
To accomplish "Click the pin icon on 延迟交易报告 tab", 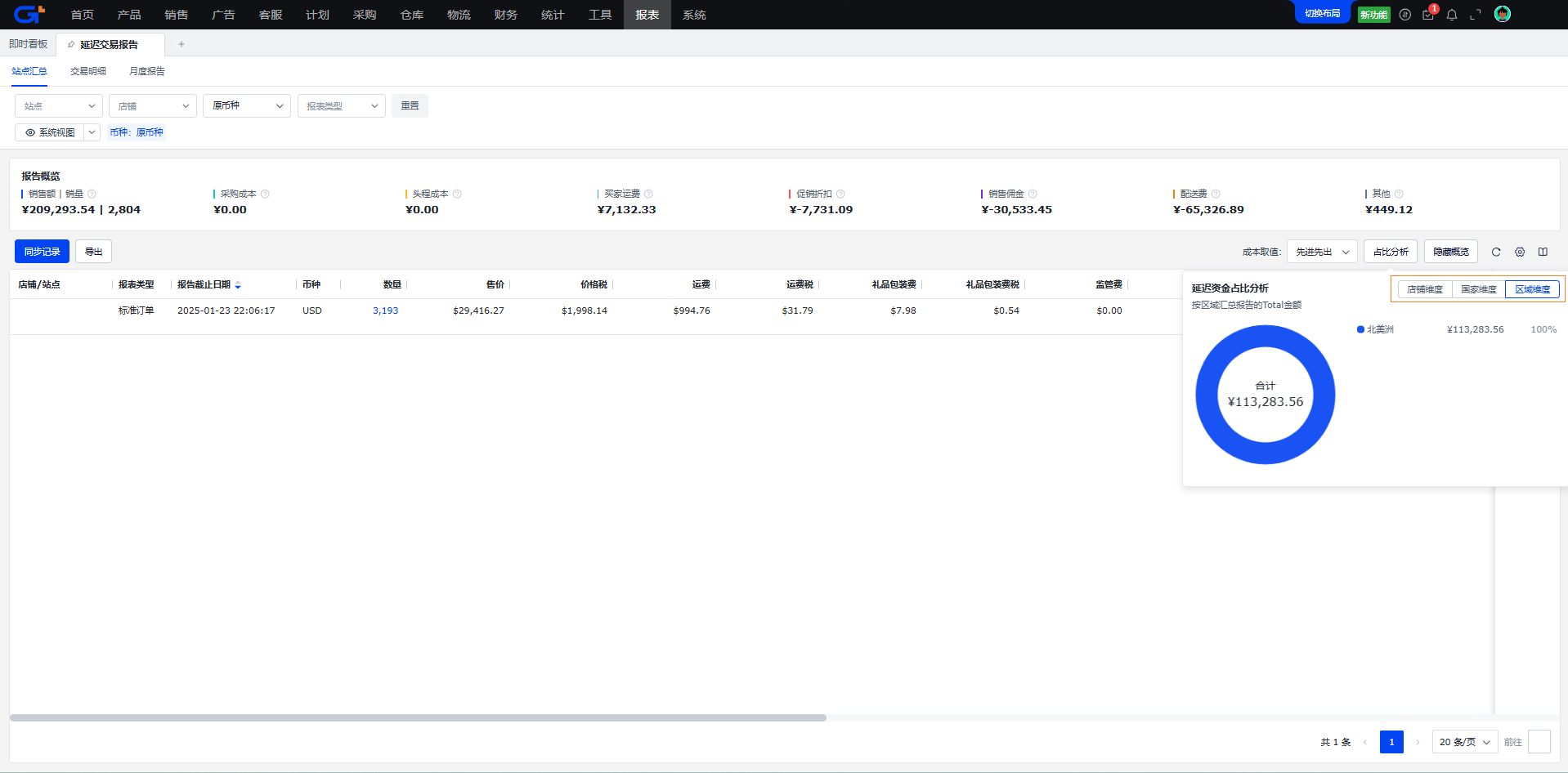I will (71, 45).
